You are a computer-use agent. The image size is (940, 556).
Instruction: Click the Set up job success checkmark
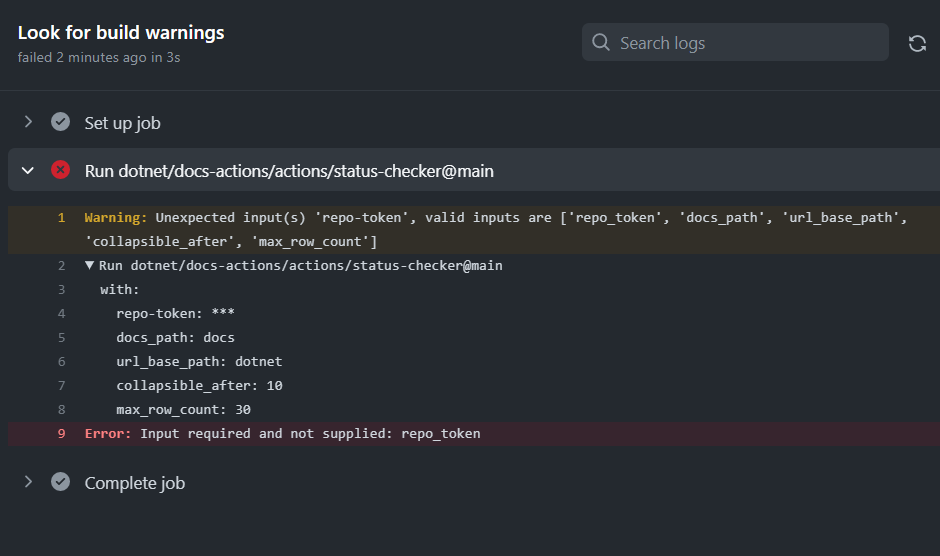[61, 122]
